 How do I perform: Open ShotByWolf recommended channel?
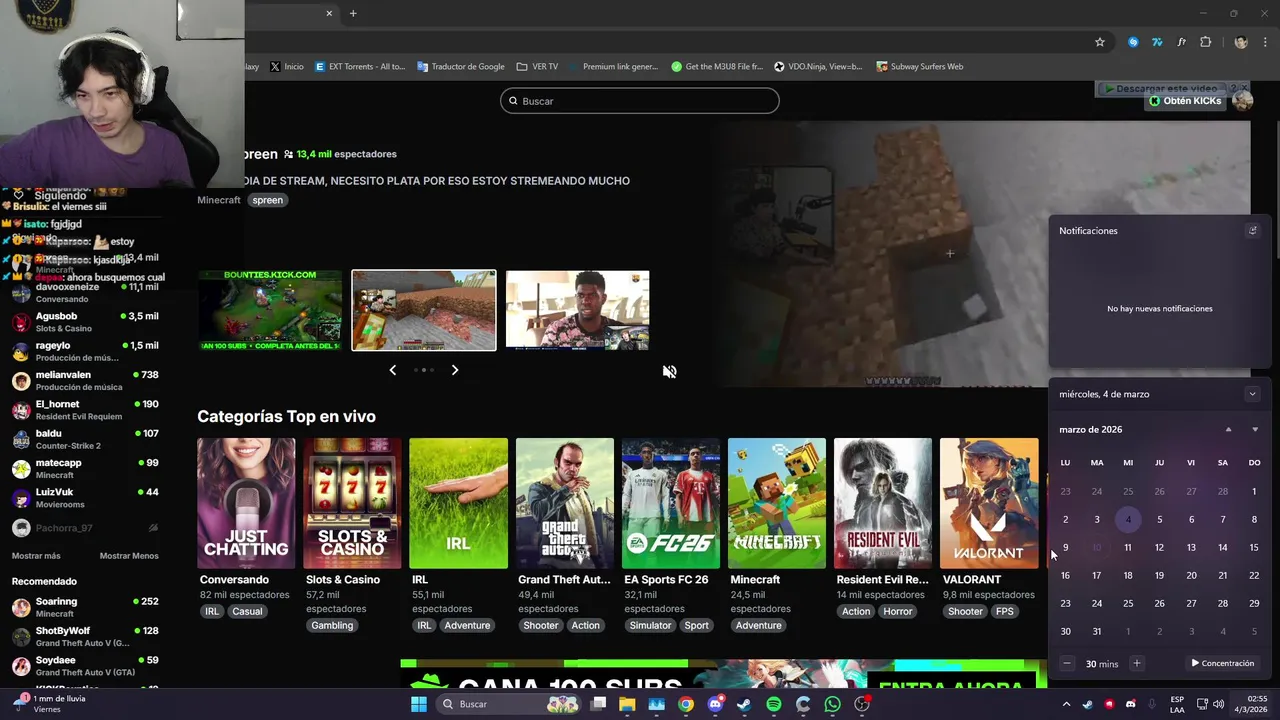point(85,636)
